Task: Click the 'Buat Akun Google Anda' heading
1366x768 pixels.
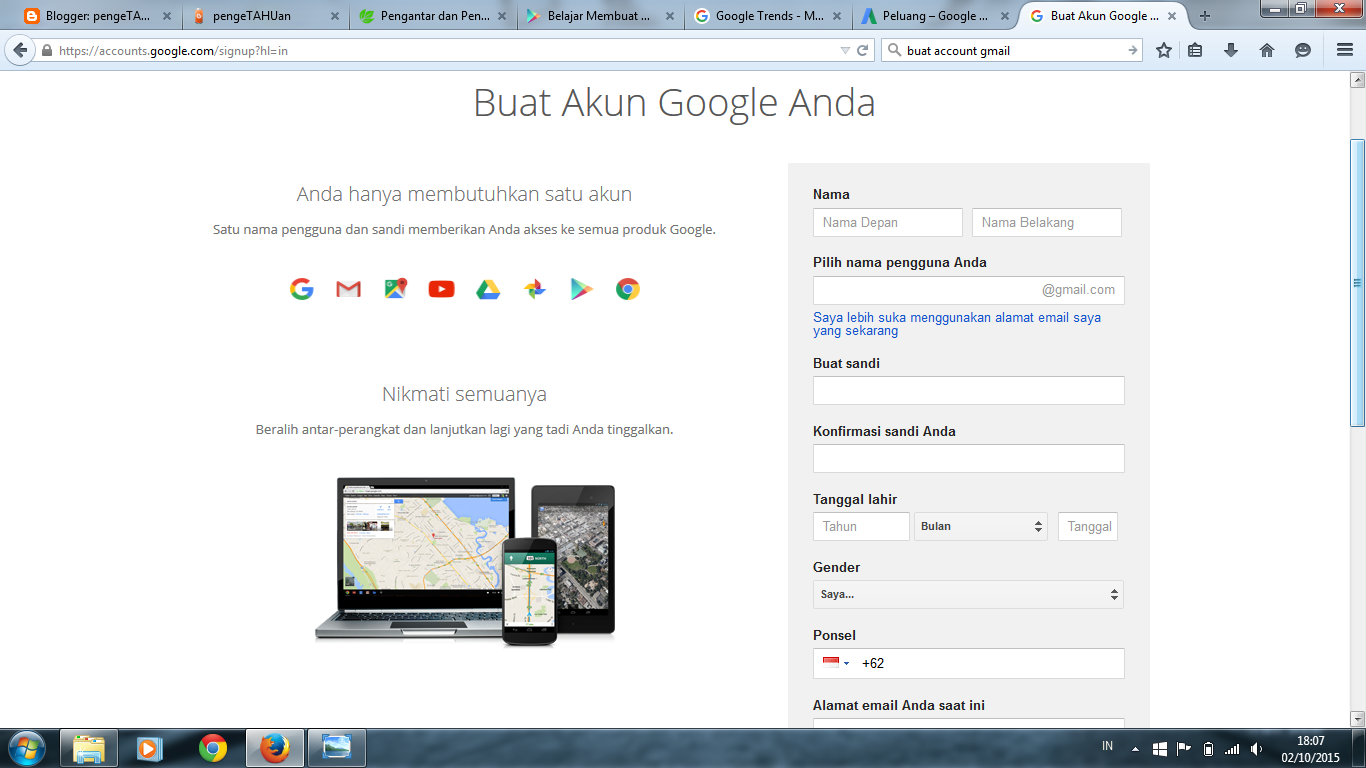Action: [x=674, y=103]
